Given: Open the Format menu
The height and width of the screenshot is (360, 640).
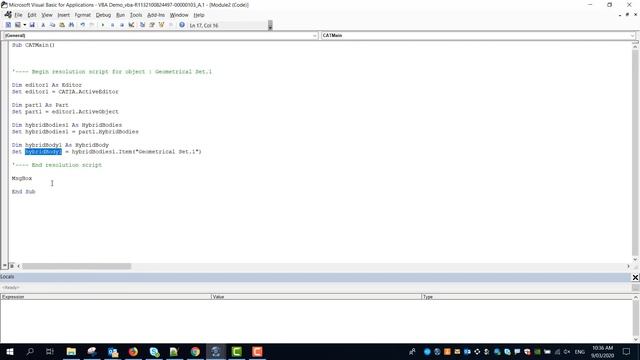Looking at the screenshot, I should click(x=82, y=15).
